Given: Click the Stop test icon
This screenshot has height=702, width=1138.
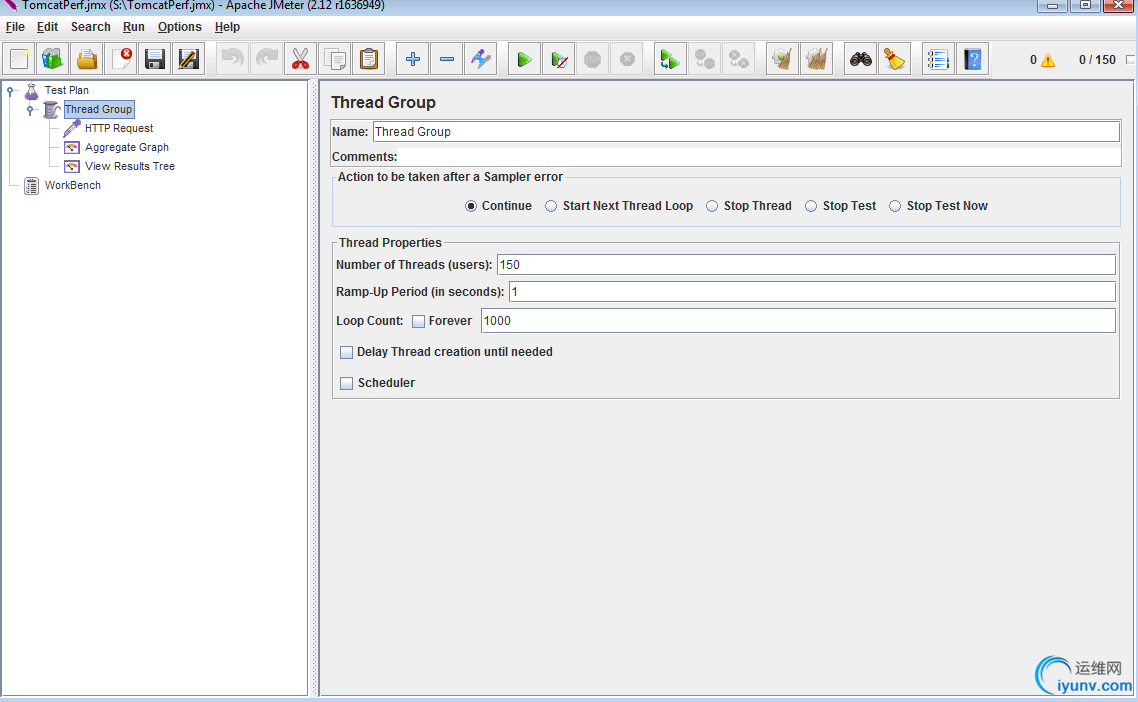Looking at the screenshot, I should point(592,59).
